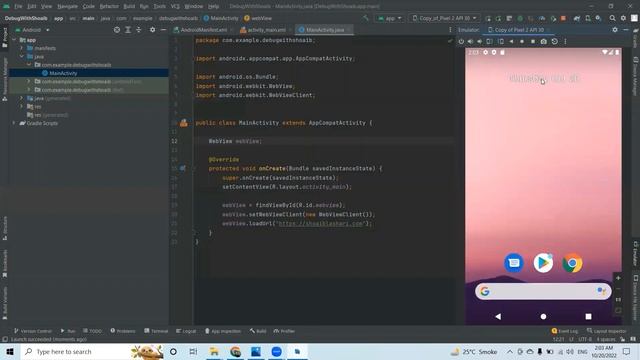Open Play Store on emulator home screen

543,263
